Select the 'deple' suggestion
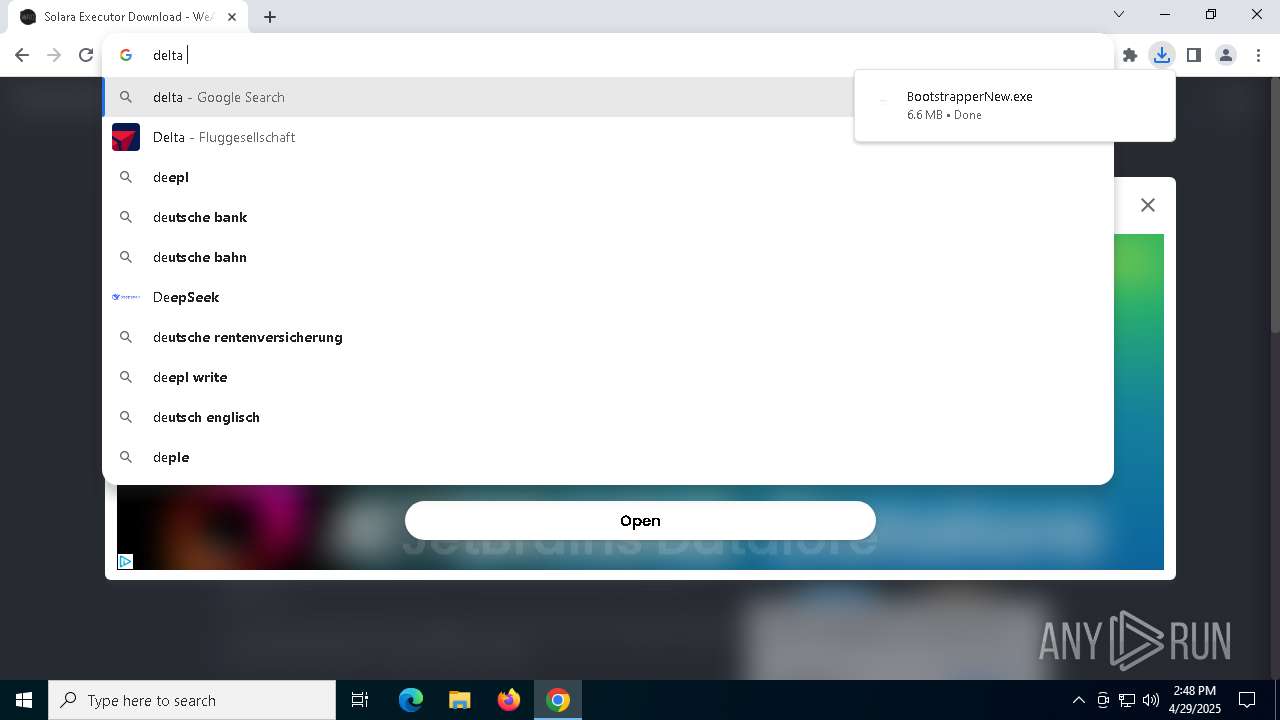The width and height of the screenshot is (1280, 720). pyautogui.click(x=608, y=457)
